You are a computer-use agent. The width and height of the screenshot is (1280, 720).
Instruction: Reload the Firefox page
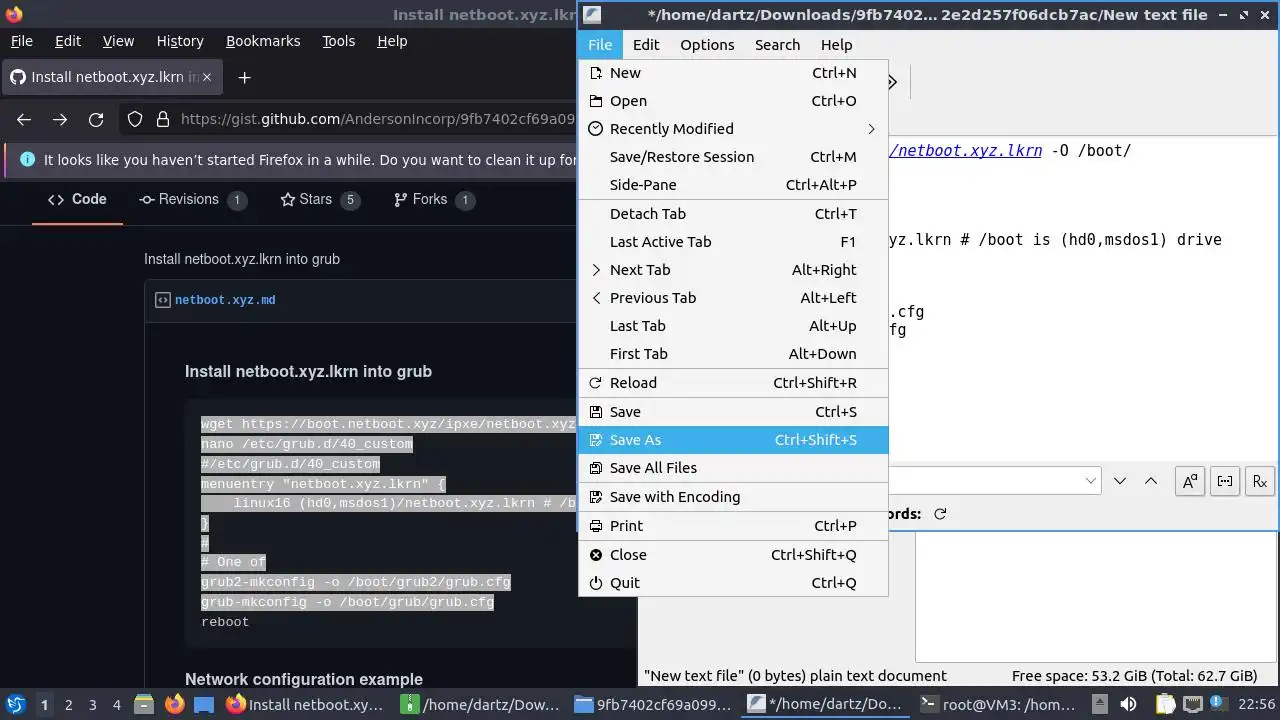pos(96,119)
